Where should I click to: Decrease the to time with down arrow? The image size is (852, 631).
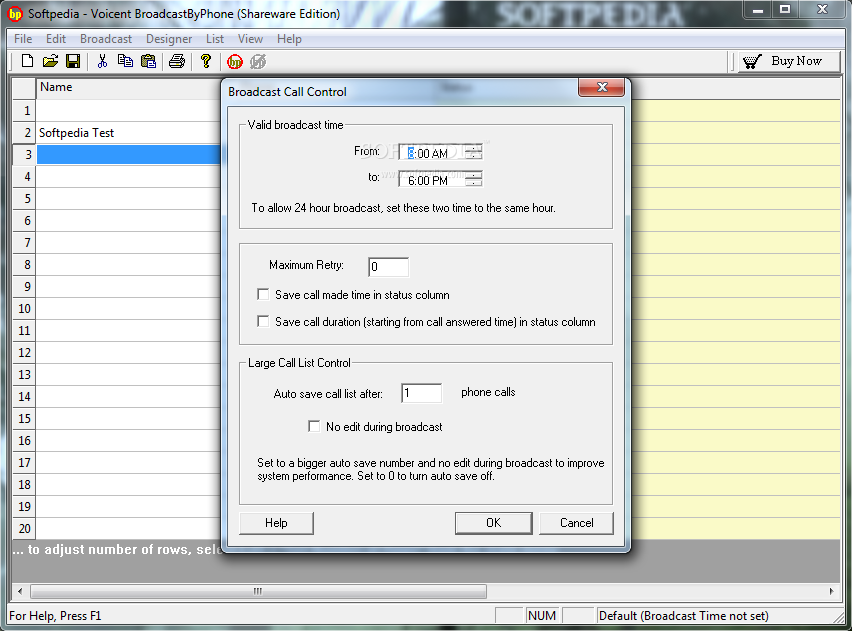tap(474, 183)
